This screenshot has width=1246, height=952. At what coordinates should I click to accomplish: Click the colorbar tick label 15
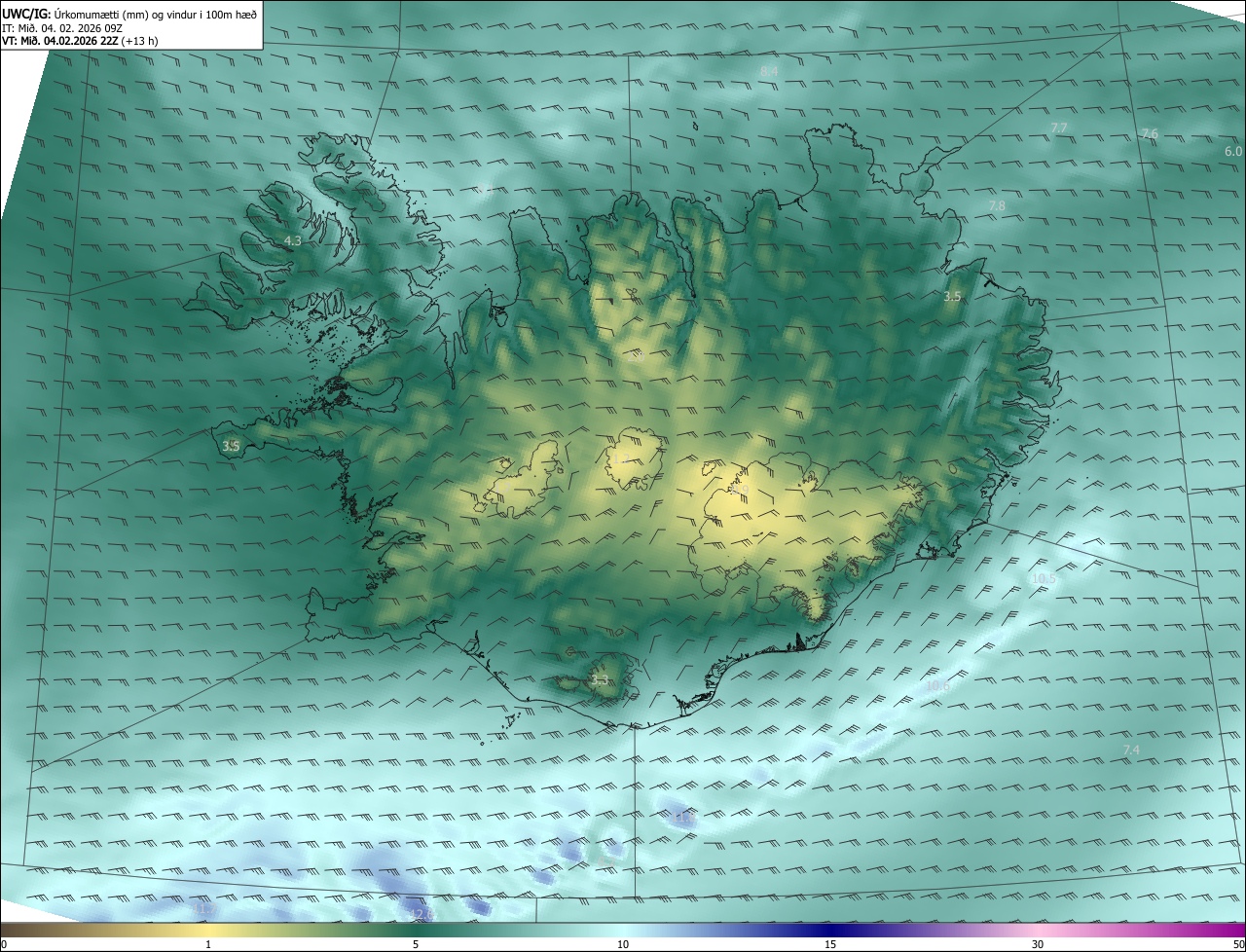coord(830,944)
